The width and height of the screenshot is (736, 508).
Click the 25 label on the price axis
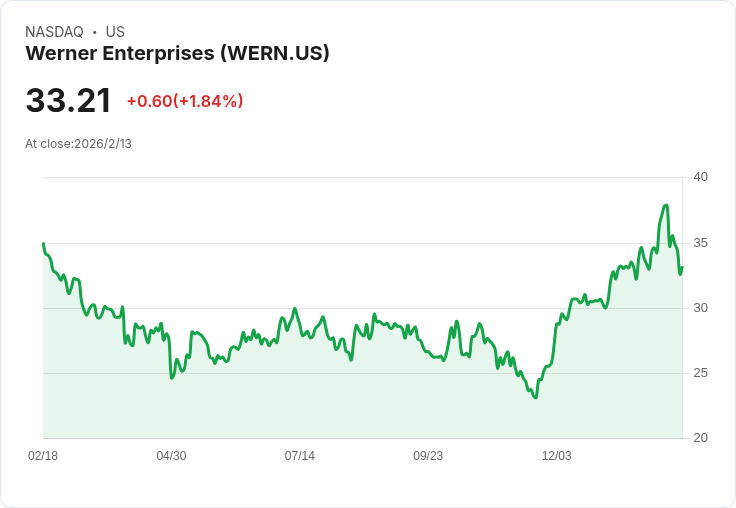(700, 373)
